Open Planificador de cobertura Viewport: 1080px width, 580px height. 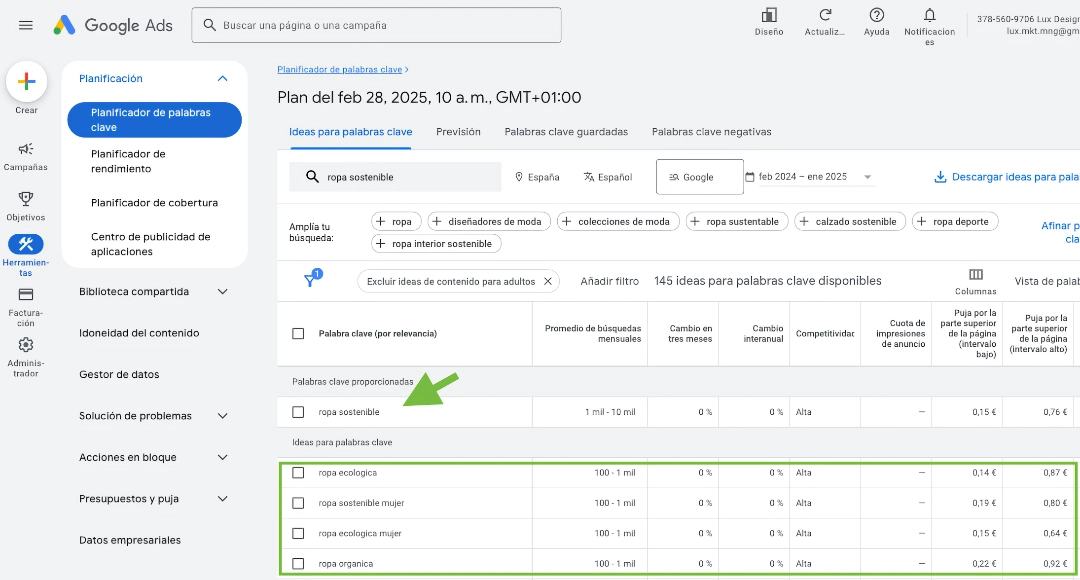(154, 203)
